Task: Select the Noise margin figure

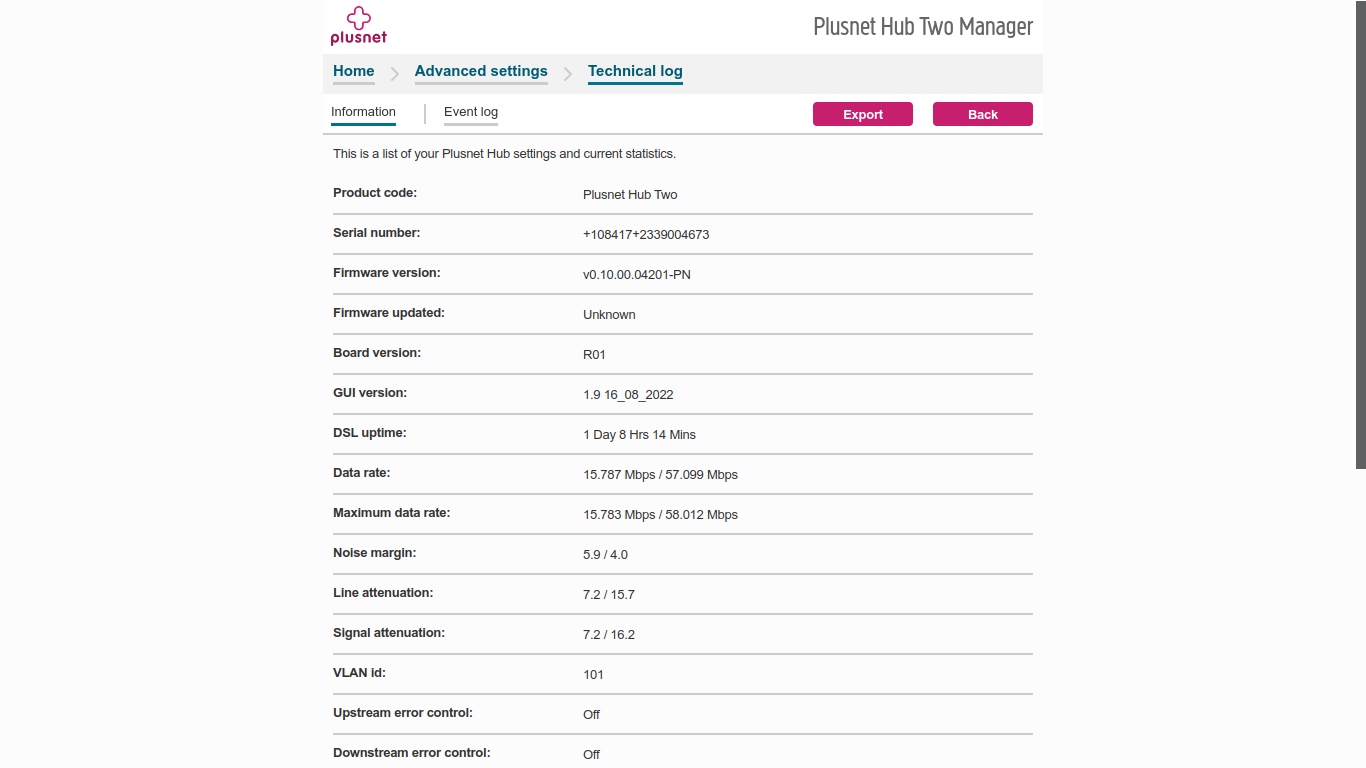Action: [x=605, y=554]
